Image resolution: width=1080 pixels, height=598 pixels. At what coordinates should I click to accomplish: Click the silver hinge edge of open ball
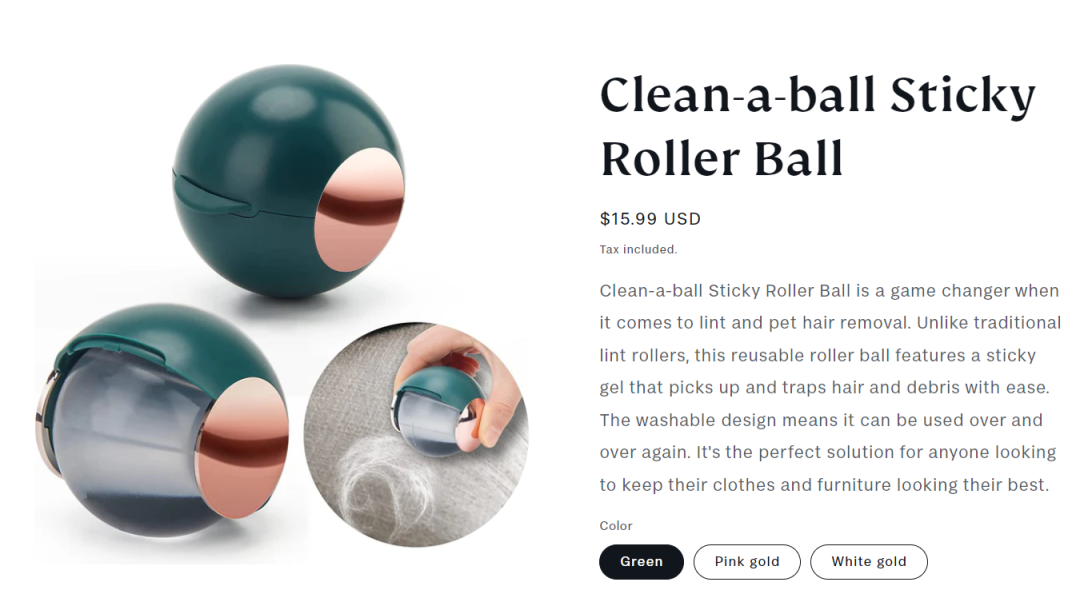(45, 420)
